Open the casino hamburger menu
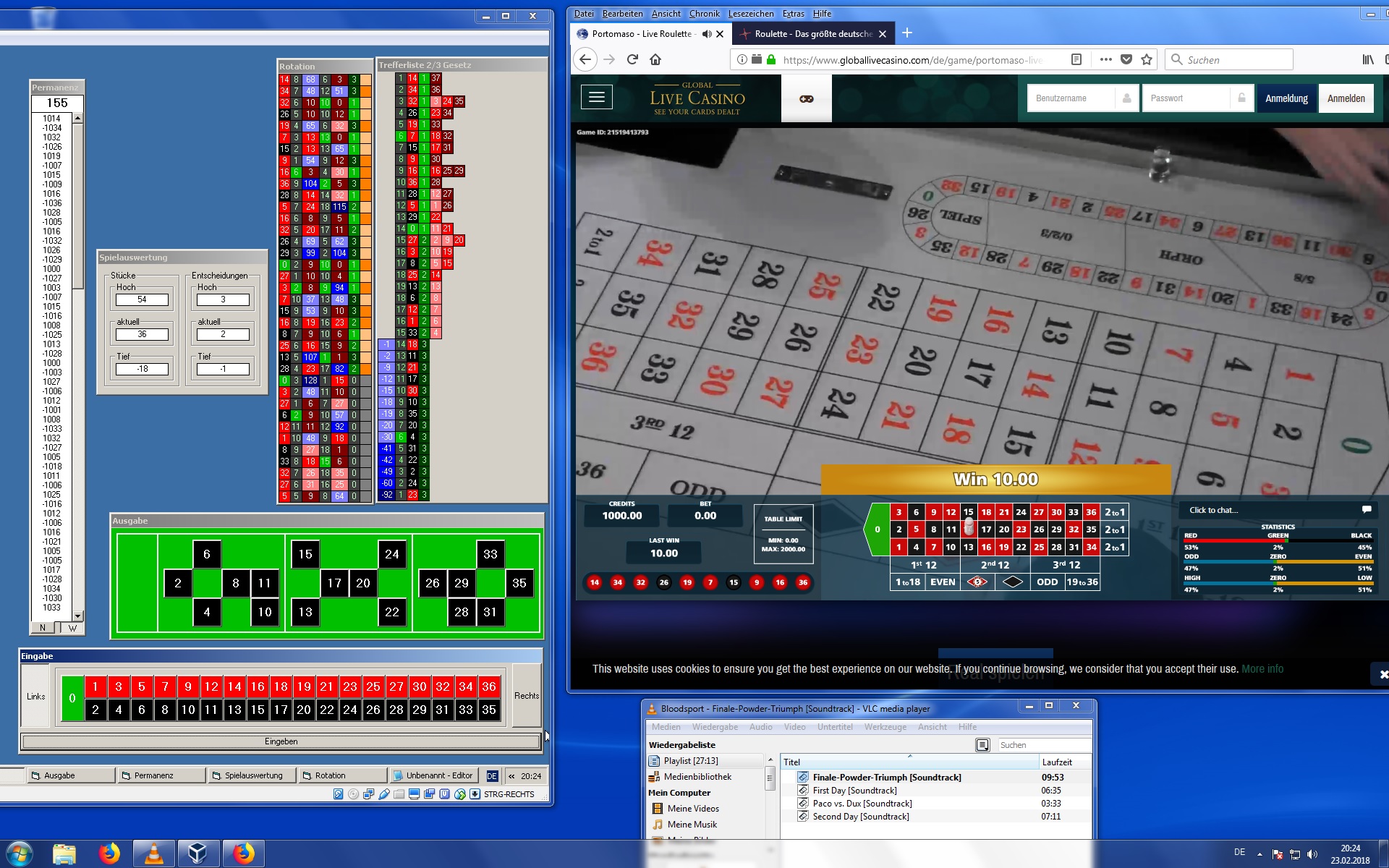 [597, 97]
